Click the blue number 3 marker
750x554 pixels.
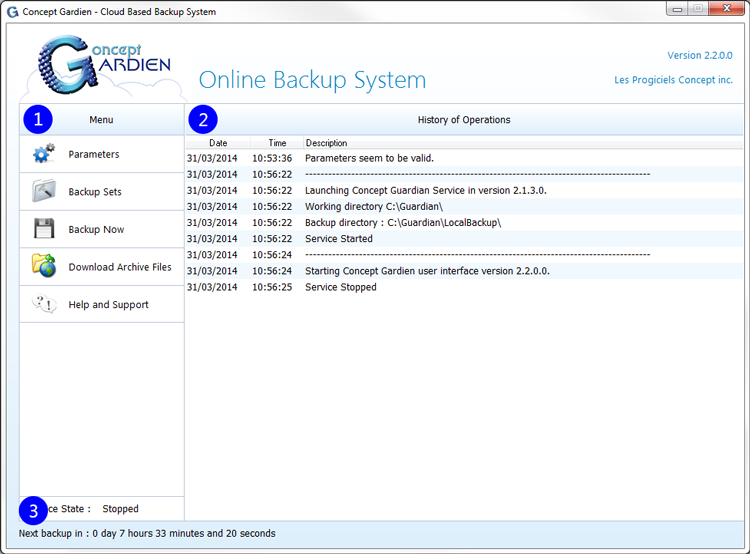pos(34,511)
